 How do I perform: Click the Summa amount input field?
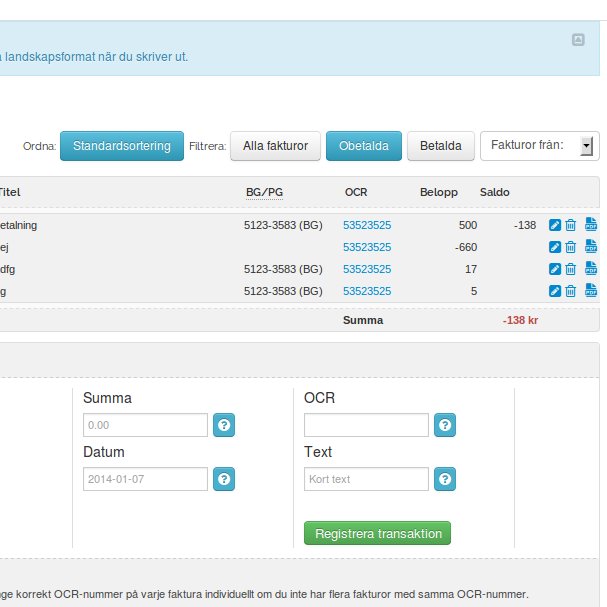146,425
